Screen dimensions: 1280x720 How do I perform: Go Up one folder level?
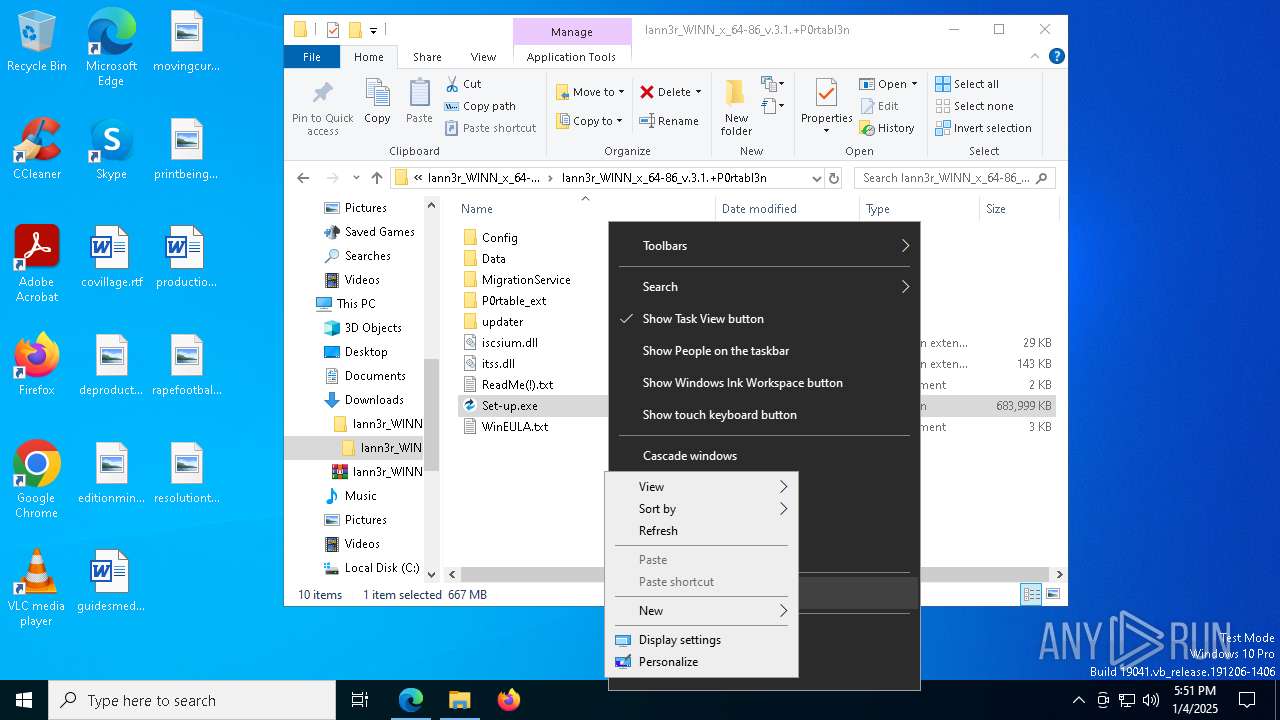tap(376, 178)
